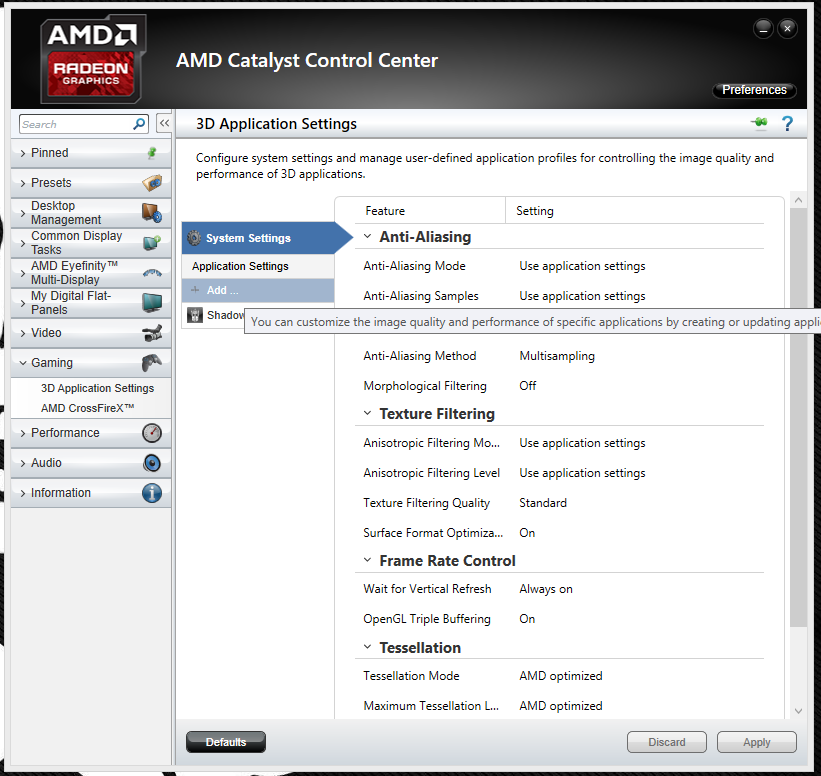Click the Feature column header
The height and width of the screenshot is (776, 821).
pyautogui.click(x=385, y=211)
